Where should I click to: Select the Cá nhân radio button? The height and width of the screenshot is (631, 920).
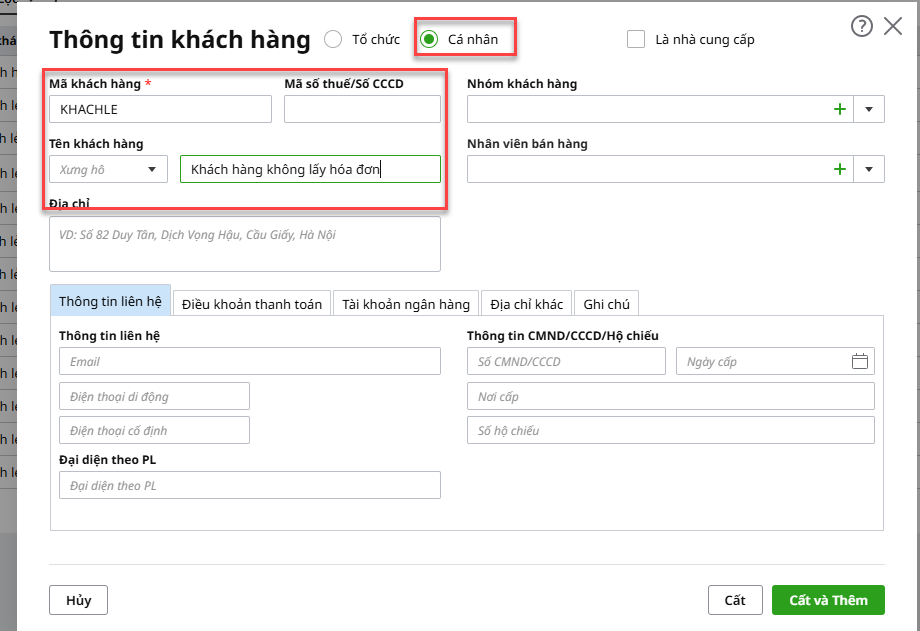[429, 40]
